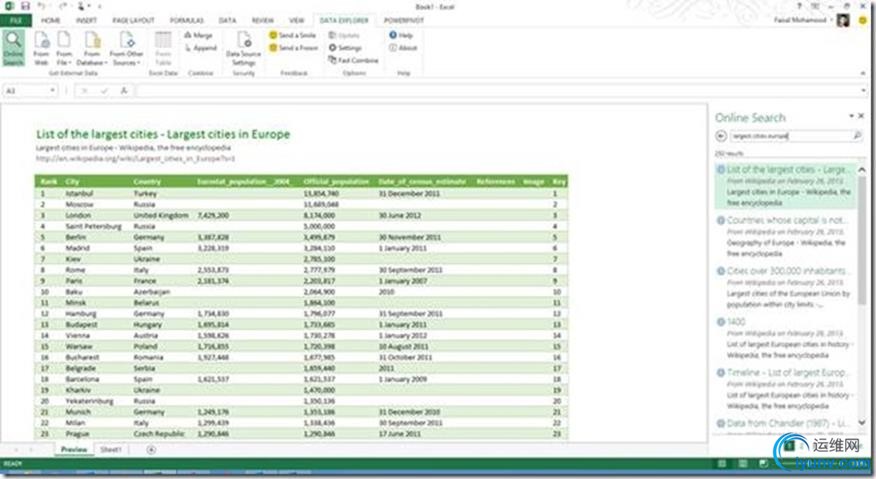Open the FILE tab

[x=16, y=21]
